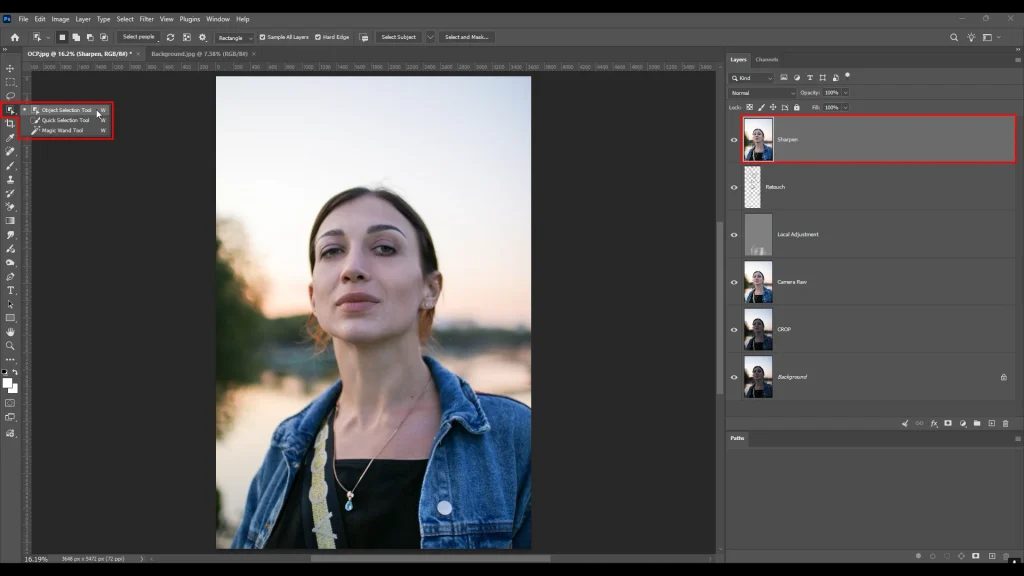Click the Add to selection icon
This screenshot has height=576, width=1024.
[x=76, y=37]
